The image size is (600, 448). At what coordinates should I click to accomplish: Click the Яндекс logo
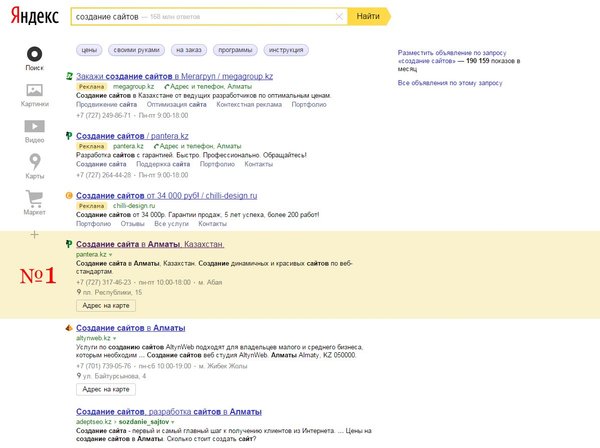[32, 17]
